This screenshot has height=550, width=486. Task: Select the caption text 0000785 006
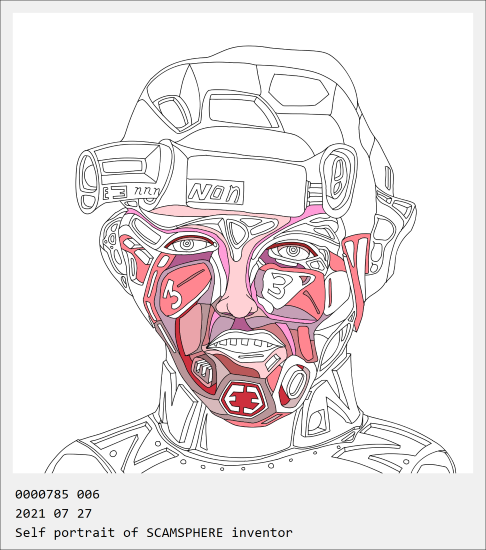(57, 494)
